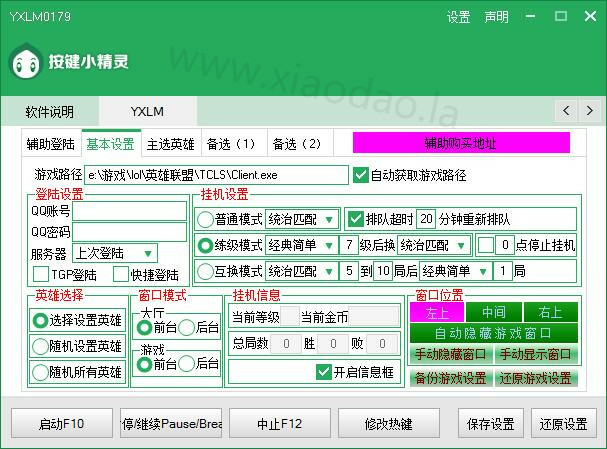The height and width of the screenshot is (449, 607).
Task: Click the 中止F12 button
Action: pyautogui.click(x=280, y=423)
